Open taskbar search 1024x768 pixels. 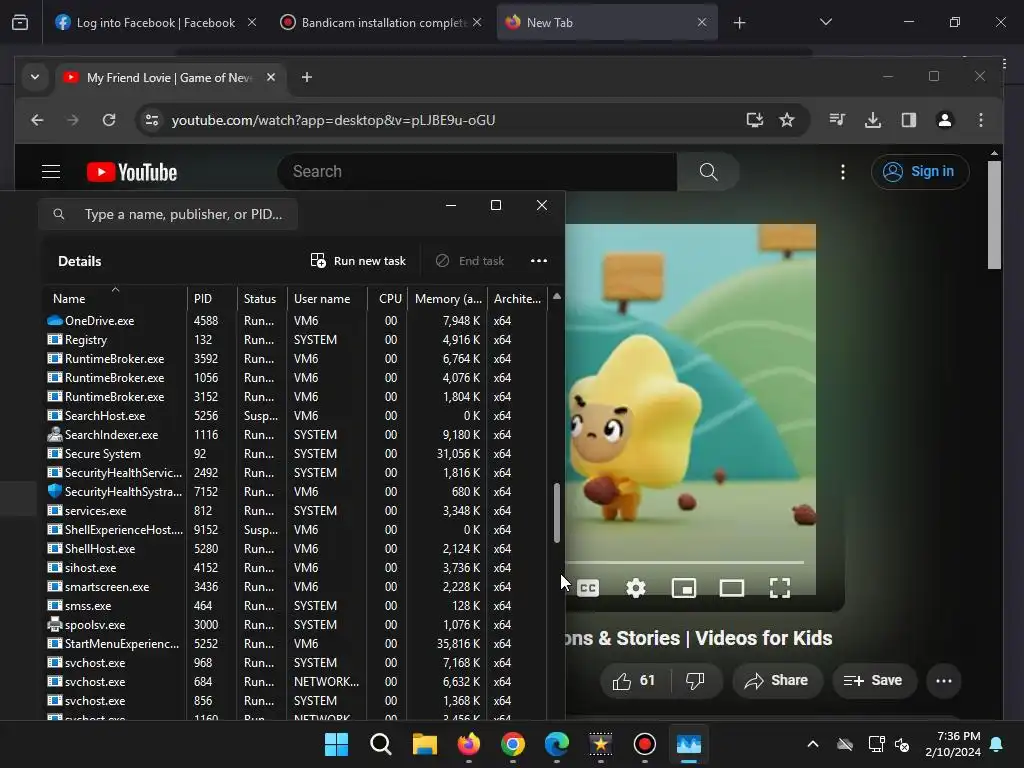381,744
